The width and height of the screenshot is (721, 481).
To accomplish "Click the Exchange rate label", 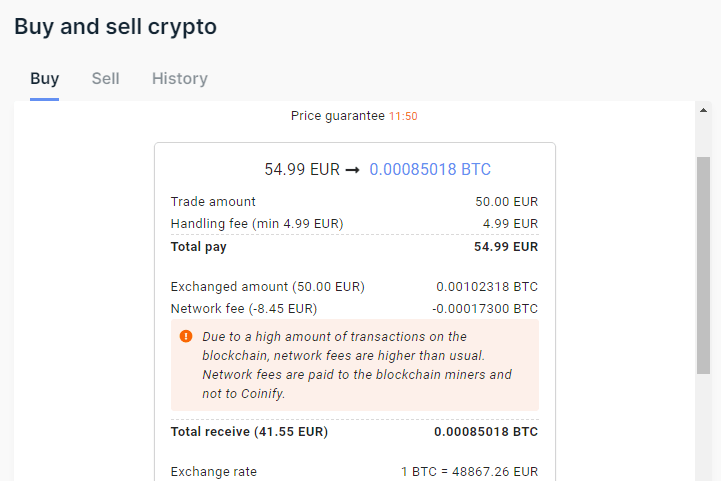I will (x=213, y=472).
